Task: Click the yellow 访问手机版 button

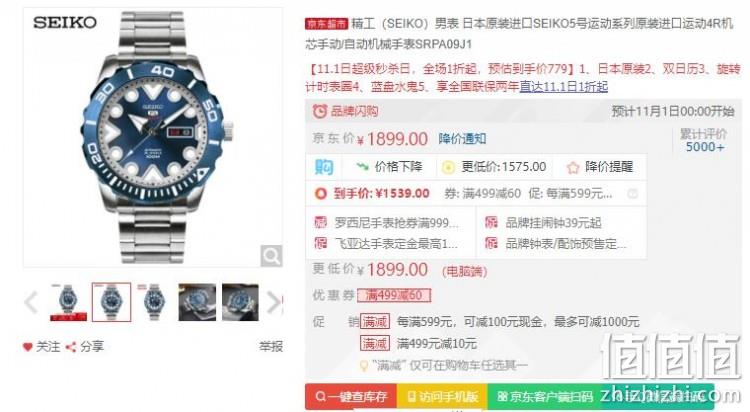Action: click(x=442, y=397)
